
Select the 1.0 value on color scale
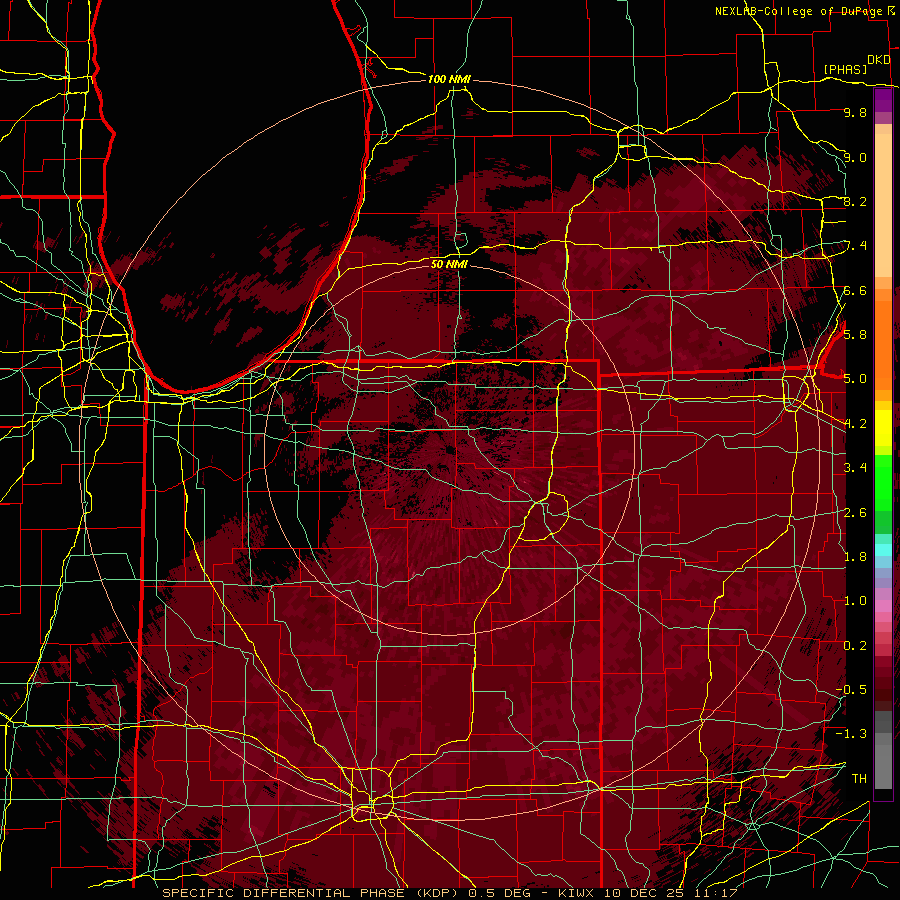[x=855, y=601]
